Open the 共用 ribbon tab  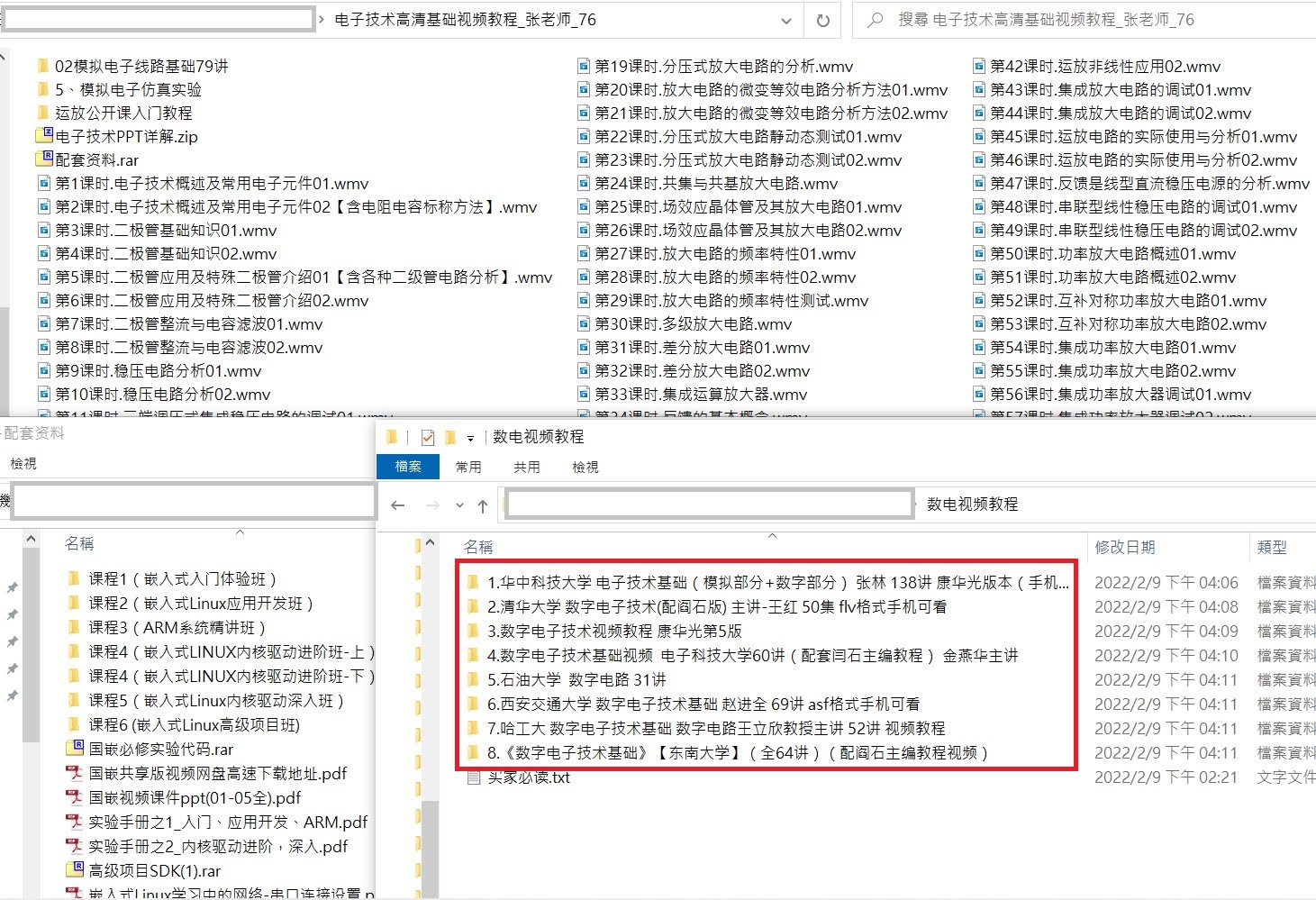coord(527,467)
